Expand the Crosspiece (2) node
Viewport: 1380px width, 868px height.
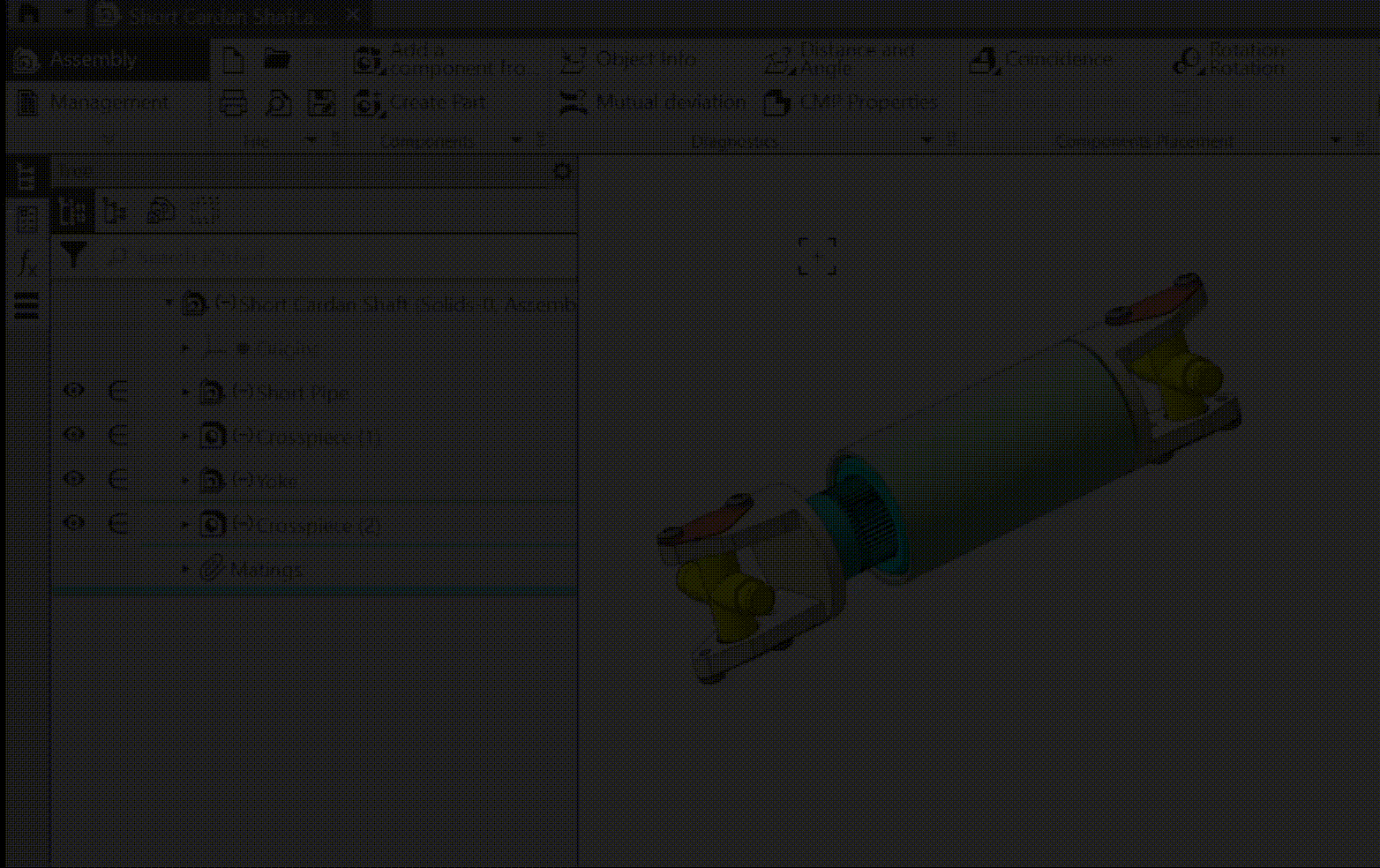(x=185, y=525)
